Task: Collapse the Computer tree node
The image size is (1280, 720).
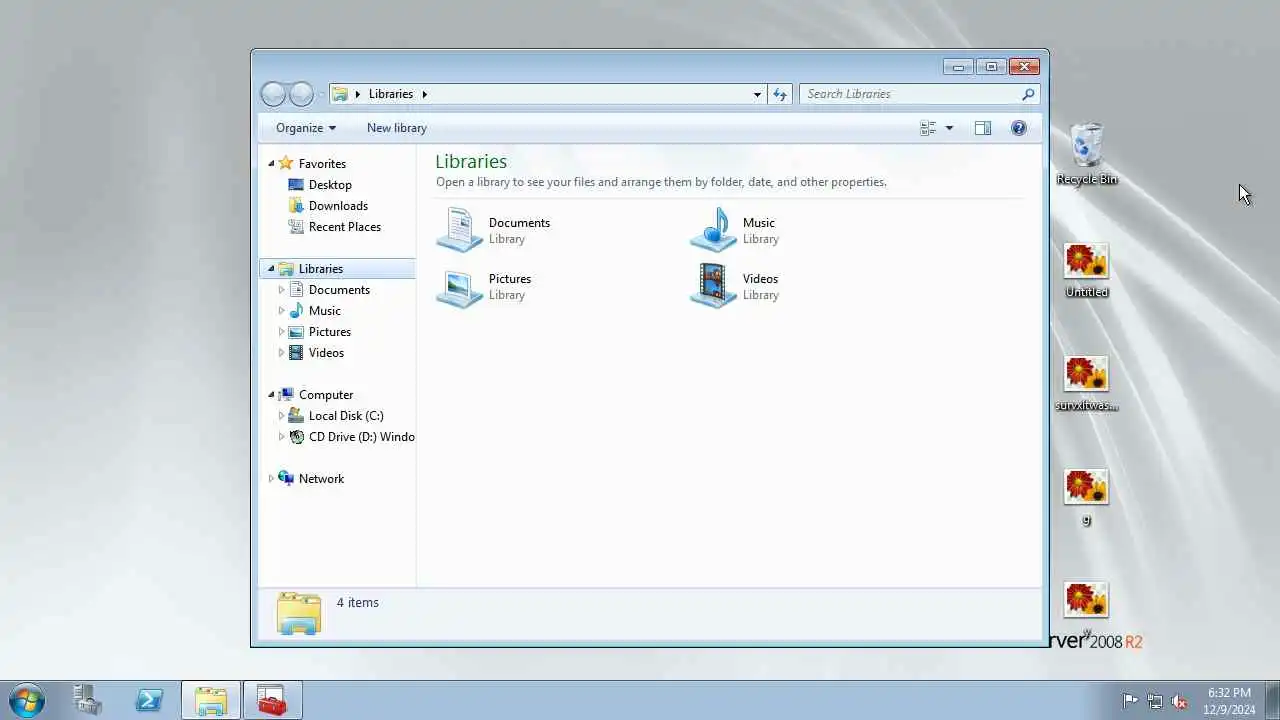Action: click(271, 395)
